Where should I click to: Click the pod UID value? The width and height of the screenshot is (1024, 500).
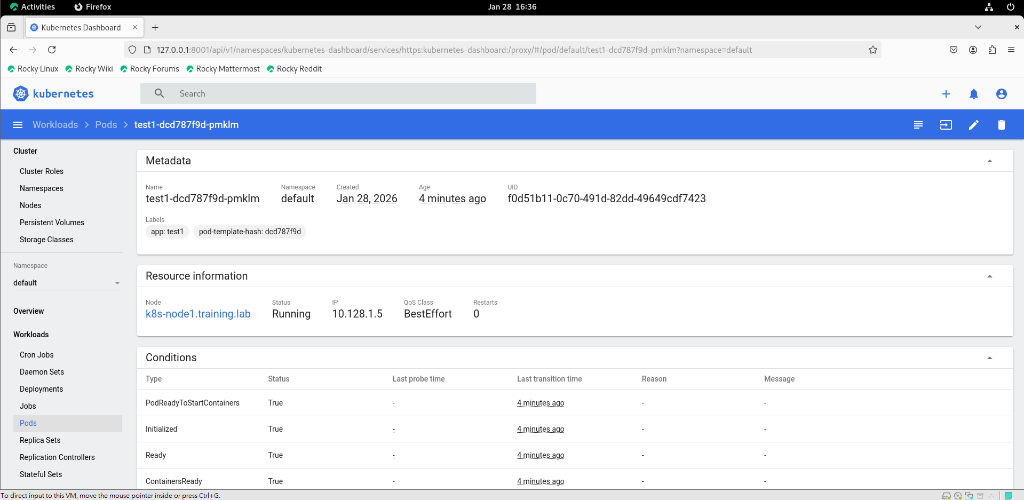pos(606,198)
